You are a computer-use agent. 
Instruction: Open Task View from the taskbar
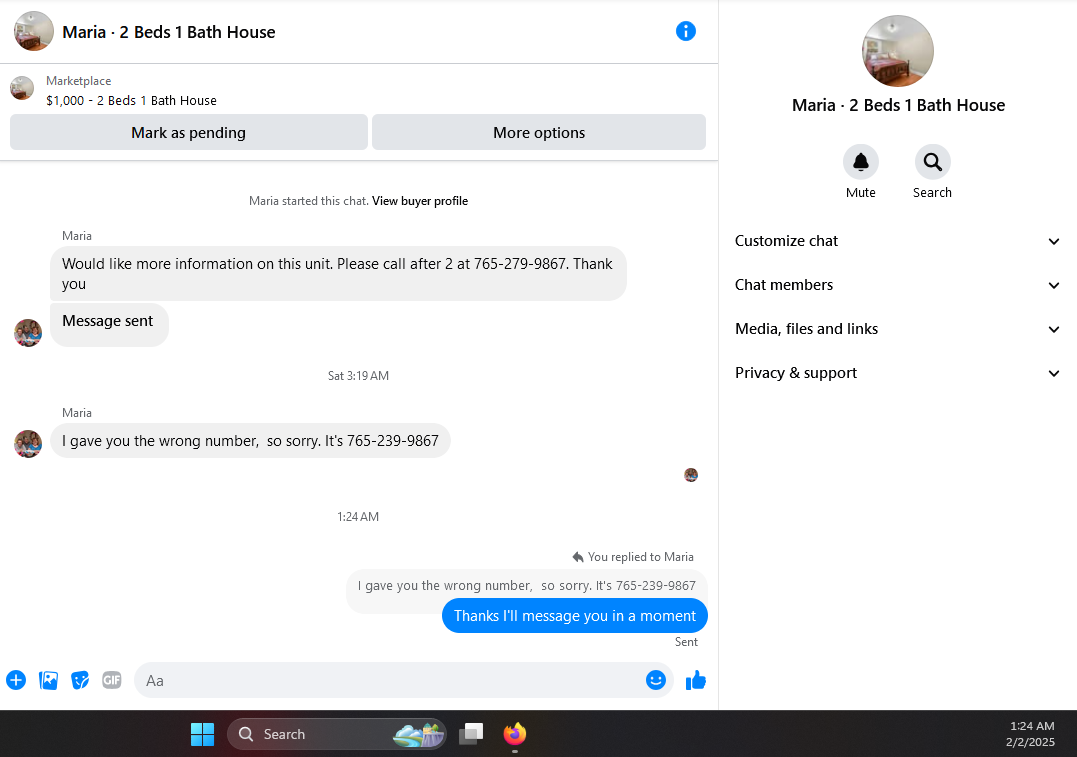point(471,734)
